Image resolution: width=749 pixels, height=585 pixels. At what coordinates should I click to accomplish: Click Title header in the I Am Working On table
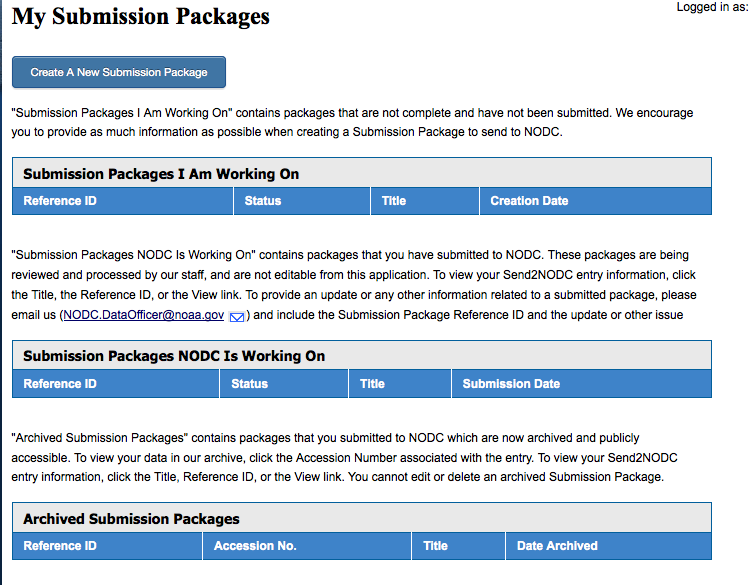[x=394, y=201]
